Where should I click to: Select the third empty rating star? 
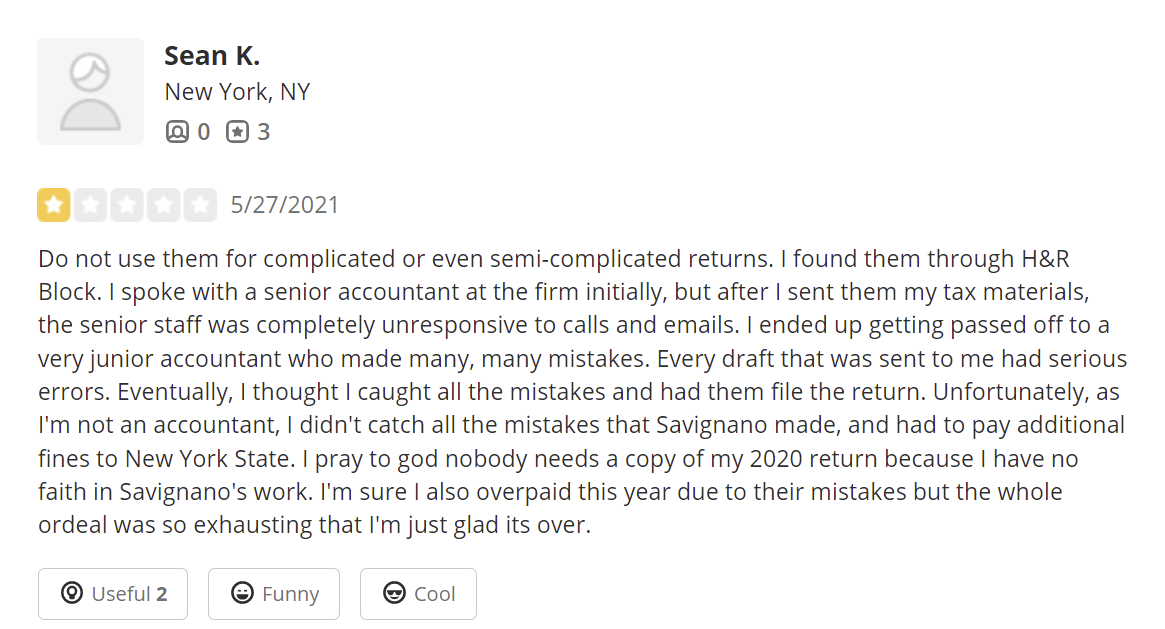127,205
